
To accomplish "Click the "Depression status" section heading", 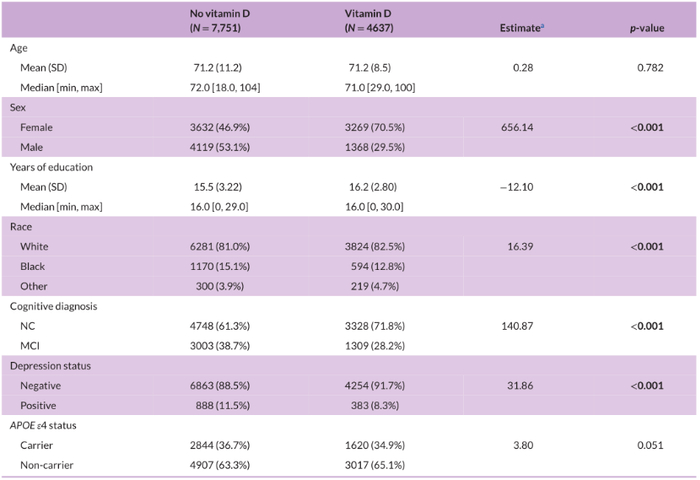I will (52, 365).
